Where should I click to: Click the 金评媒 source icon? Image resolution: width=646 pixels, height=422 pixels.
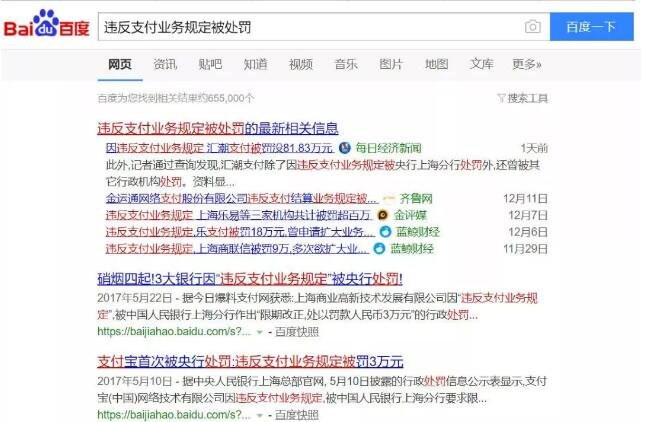coord(383,215)
